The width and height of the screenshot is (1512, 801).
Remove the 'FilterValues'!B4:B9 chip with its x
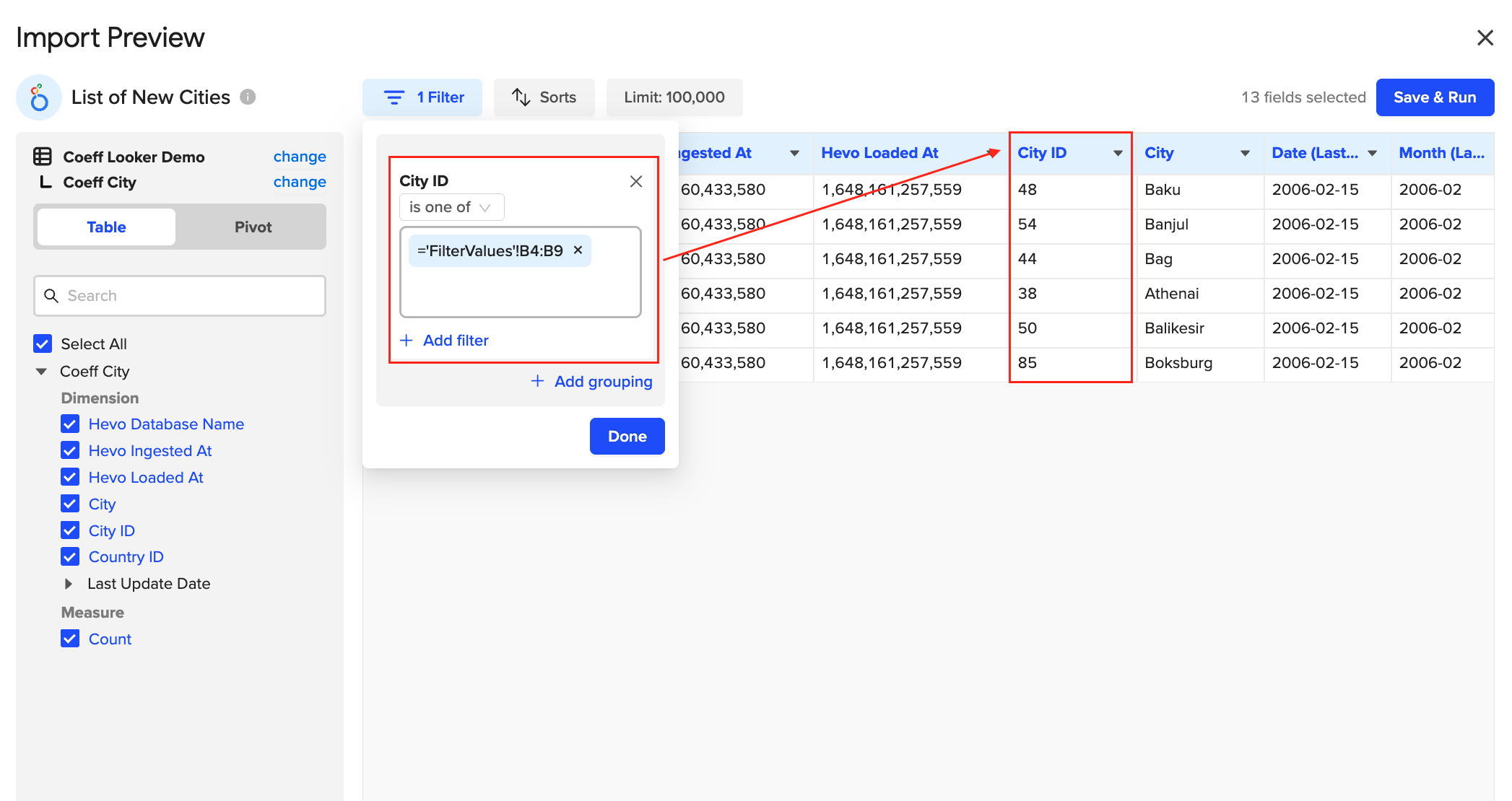(578, 250)
